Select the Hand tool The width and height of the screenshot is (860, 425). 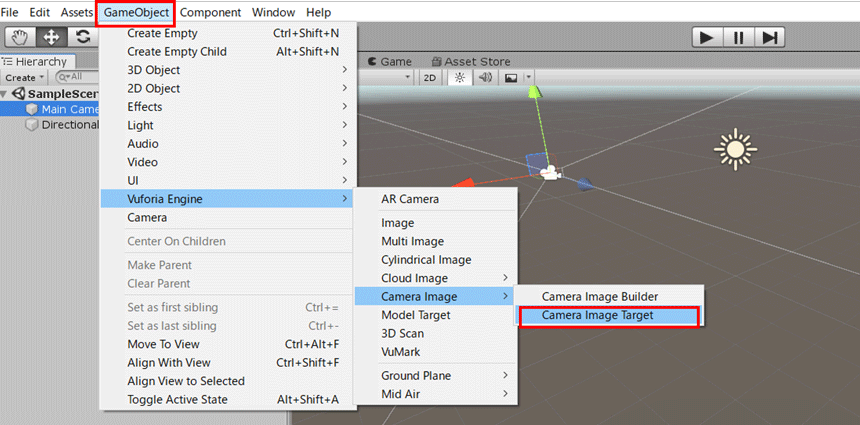20,37
